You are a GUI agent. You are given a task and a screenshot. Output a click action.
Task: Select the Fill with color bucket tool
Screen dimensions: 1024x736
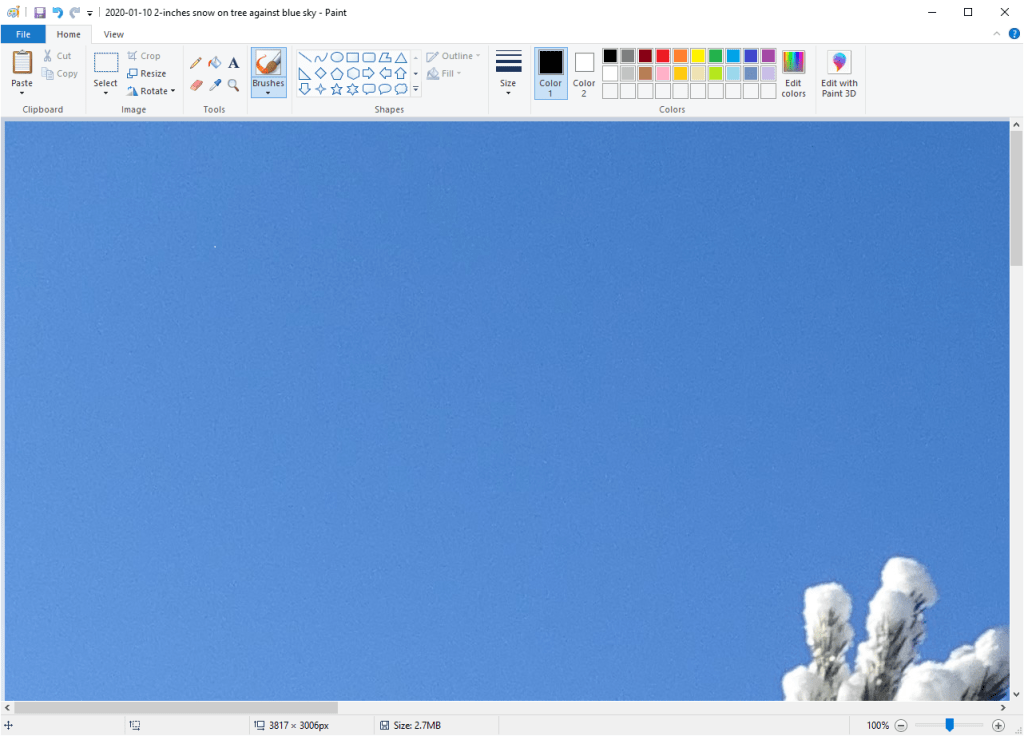pyautogui.click(x=215, y=63)
